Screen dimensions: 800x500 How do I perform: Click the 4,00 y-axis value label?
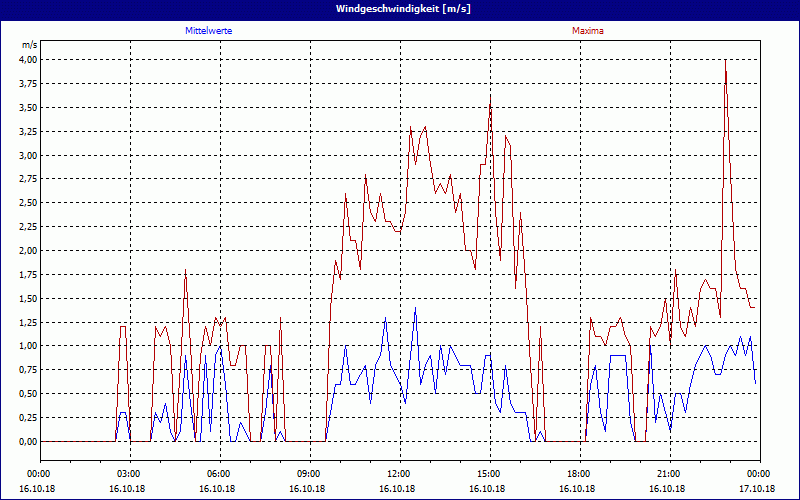click(27, 60)
